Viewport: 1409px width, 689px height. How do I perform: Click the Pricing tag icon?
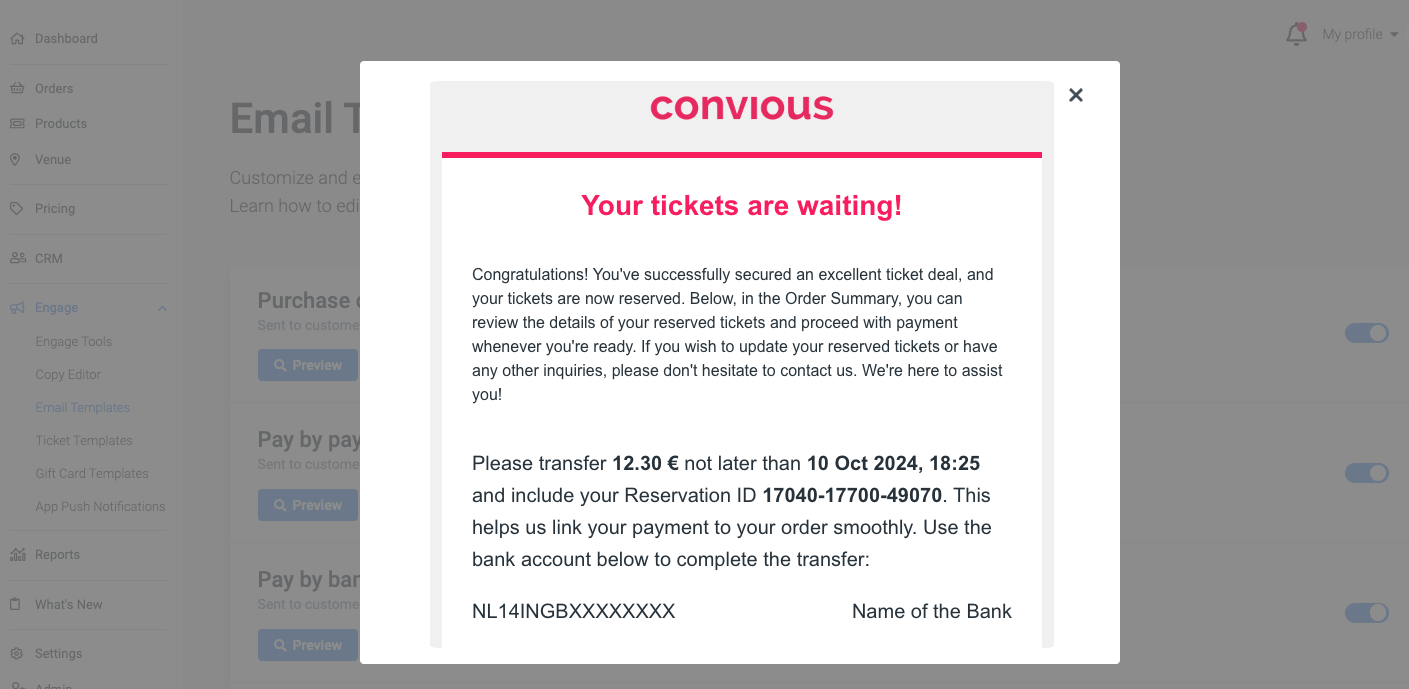(17, 209)
